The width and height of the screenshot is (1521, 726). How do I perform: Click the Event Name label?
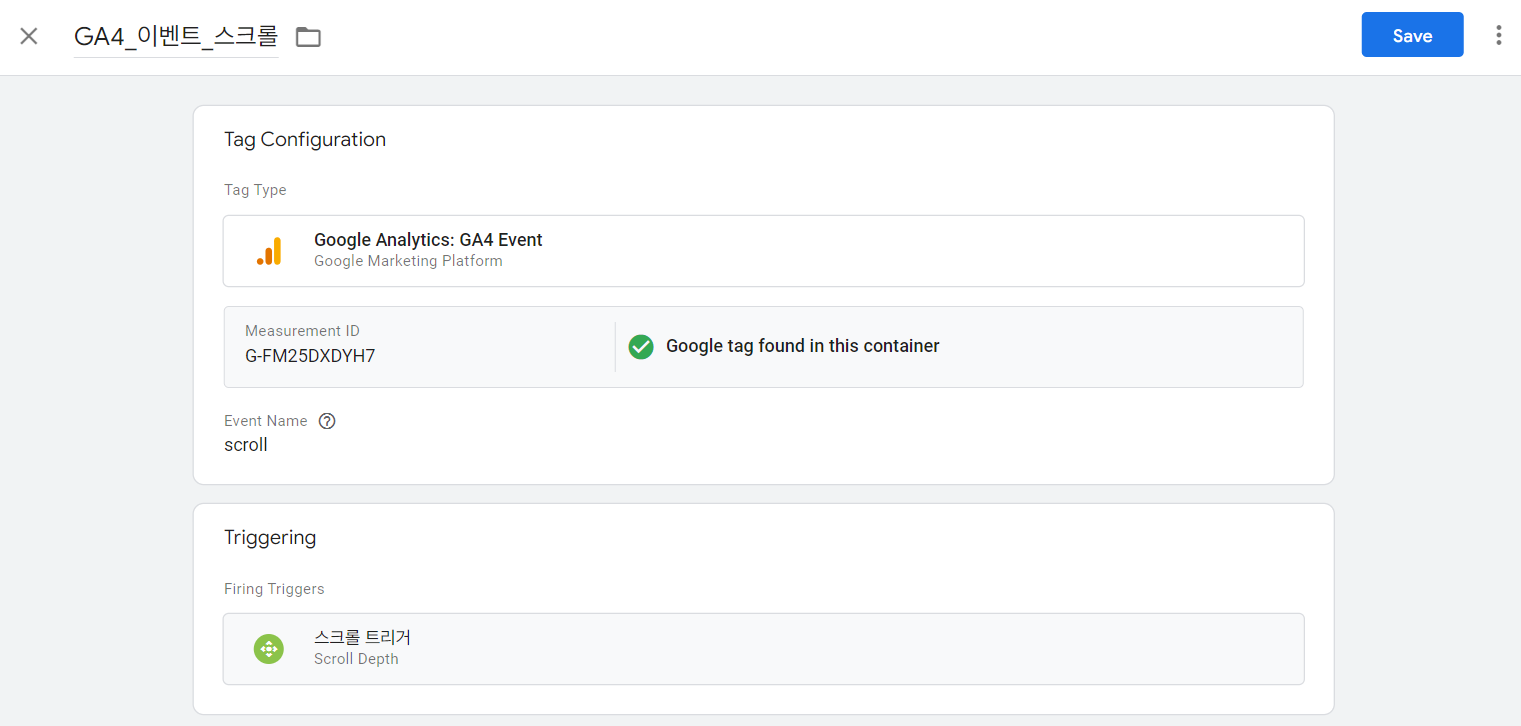pos(266,421)
